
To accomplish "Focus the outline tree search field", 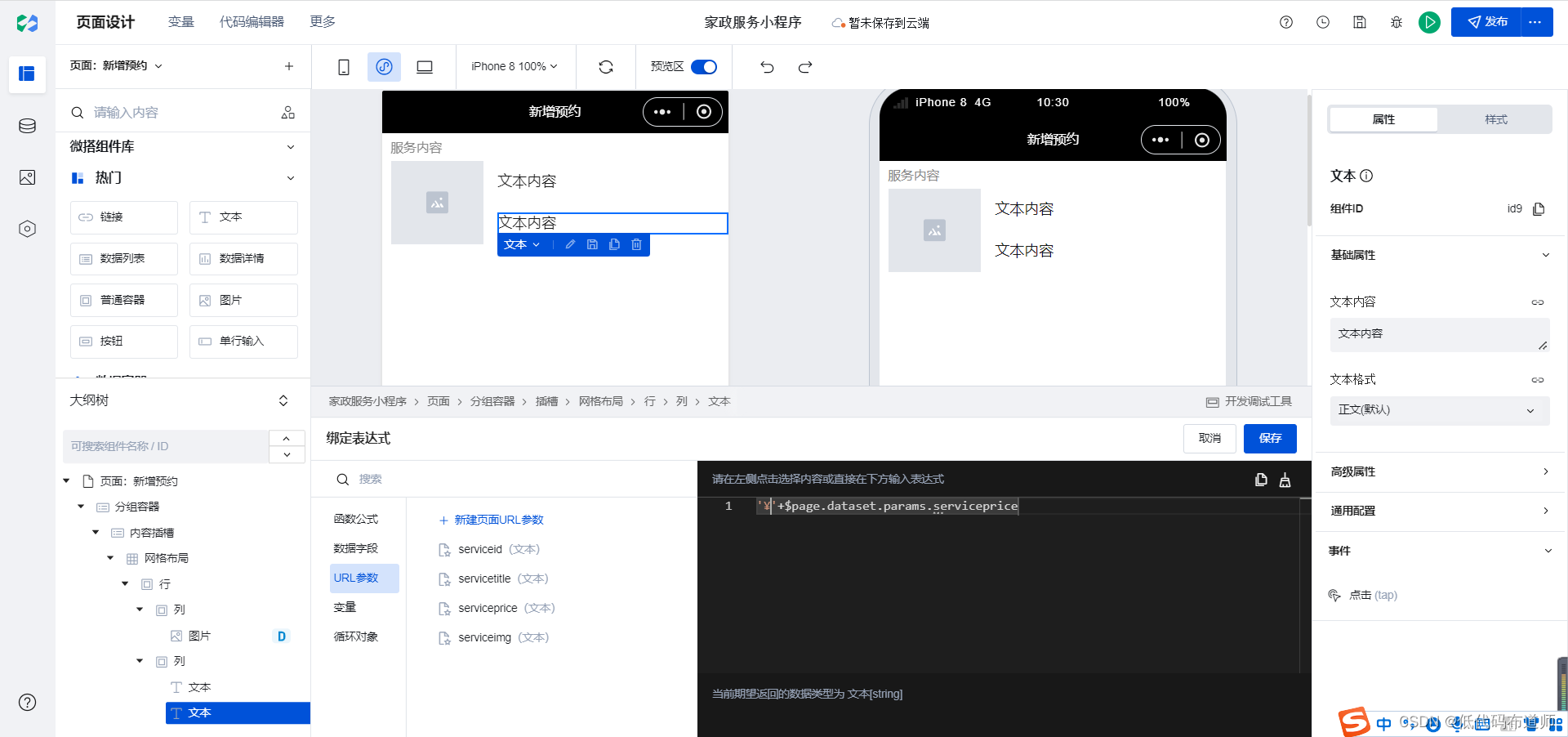I will coord(166,446).
